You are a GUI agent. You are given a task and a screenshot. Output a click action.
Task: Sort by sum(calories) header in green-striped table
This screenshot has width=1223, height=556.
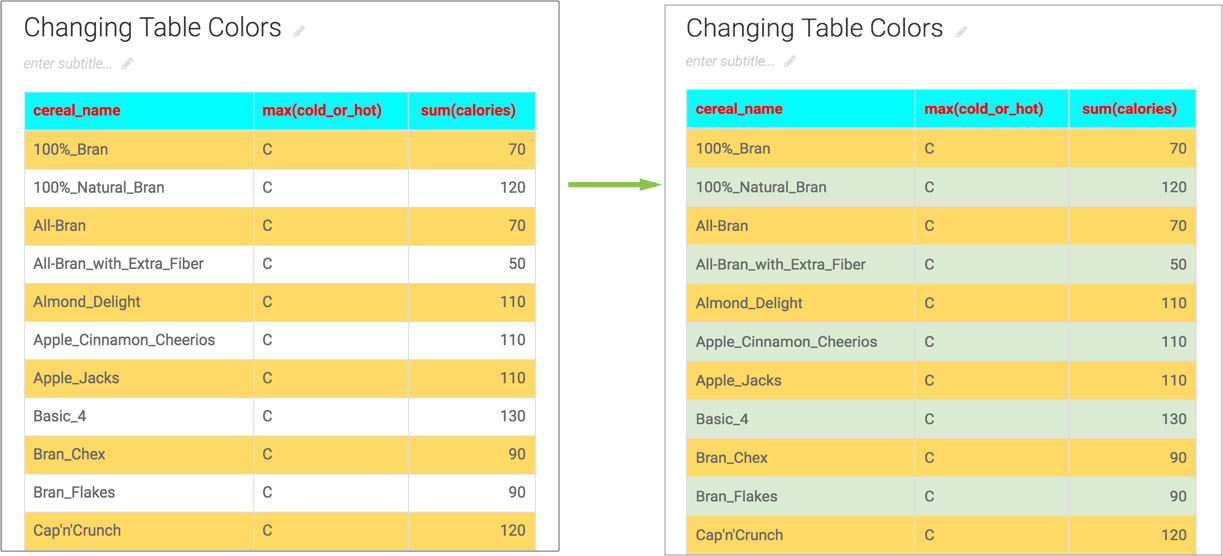(x=1130, y=109)
